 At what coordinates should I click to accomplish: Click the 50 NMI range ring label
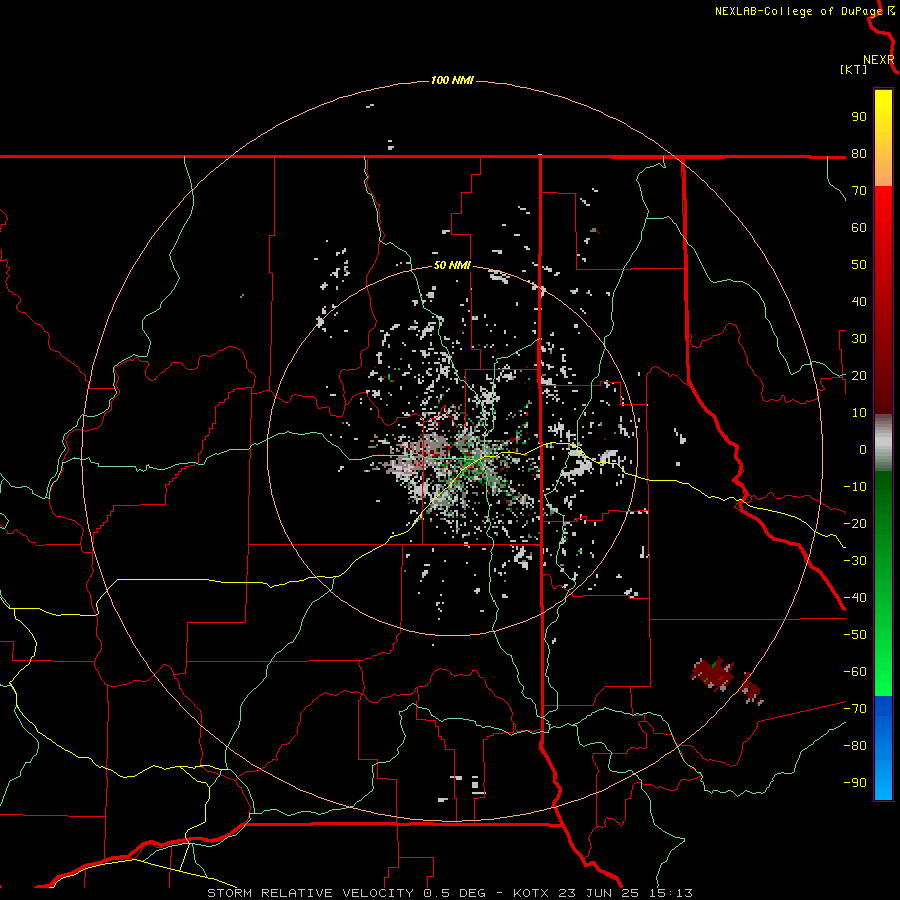point(452,265)
